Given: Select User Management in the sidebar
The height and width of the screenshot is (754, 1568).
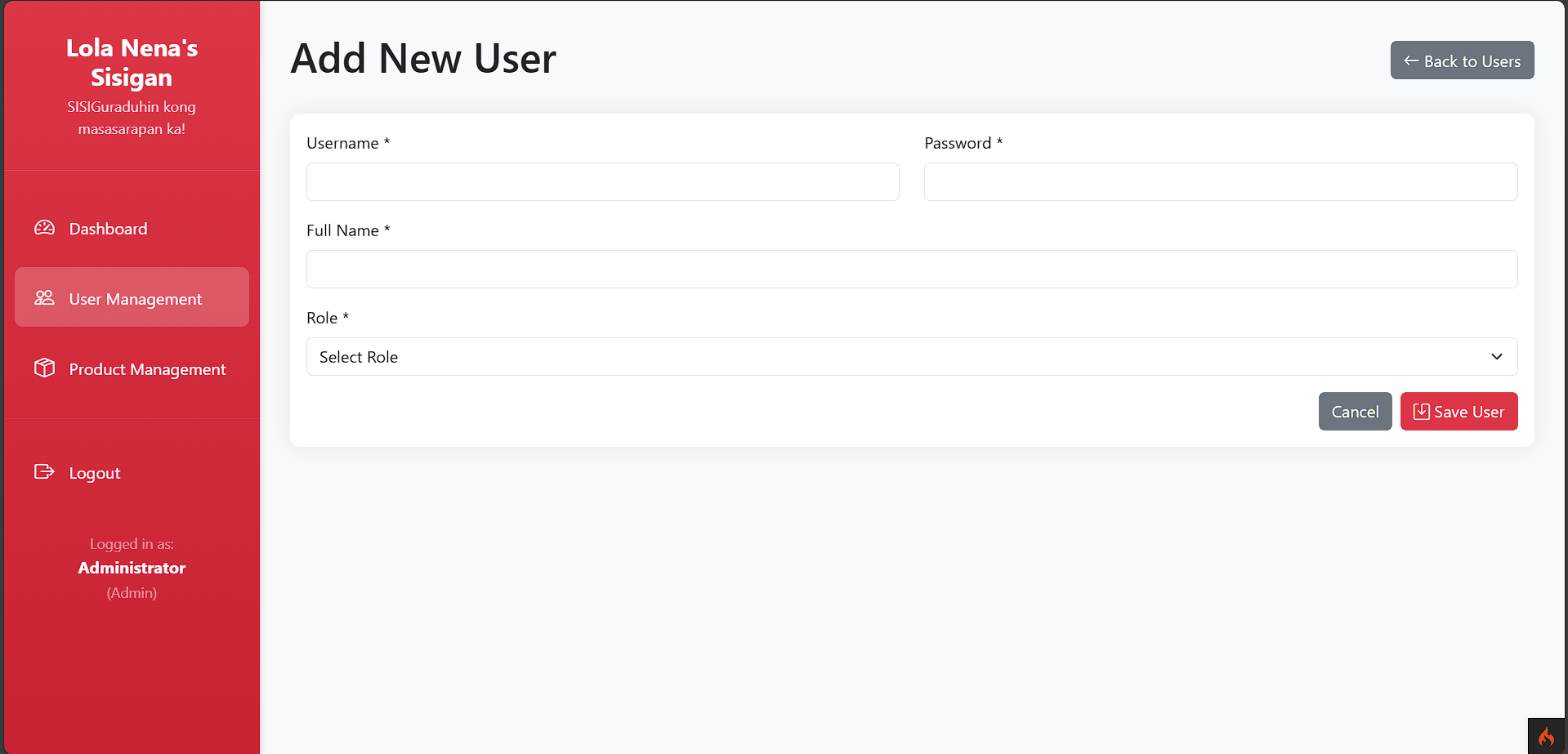Looking at the screenshot, I should (x=135, y=298).
